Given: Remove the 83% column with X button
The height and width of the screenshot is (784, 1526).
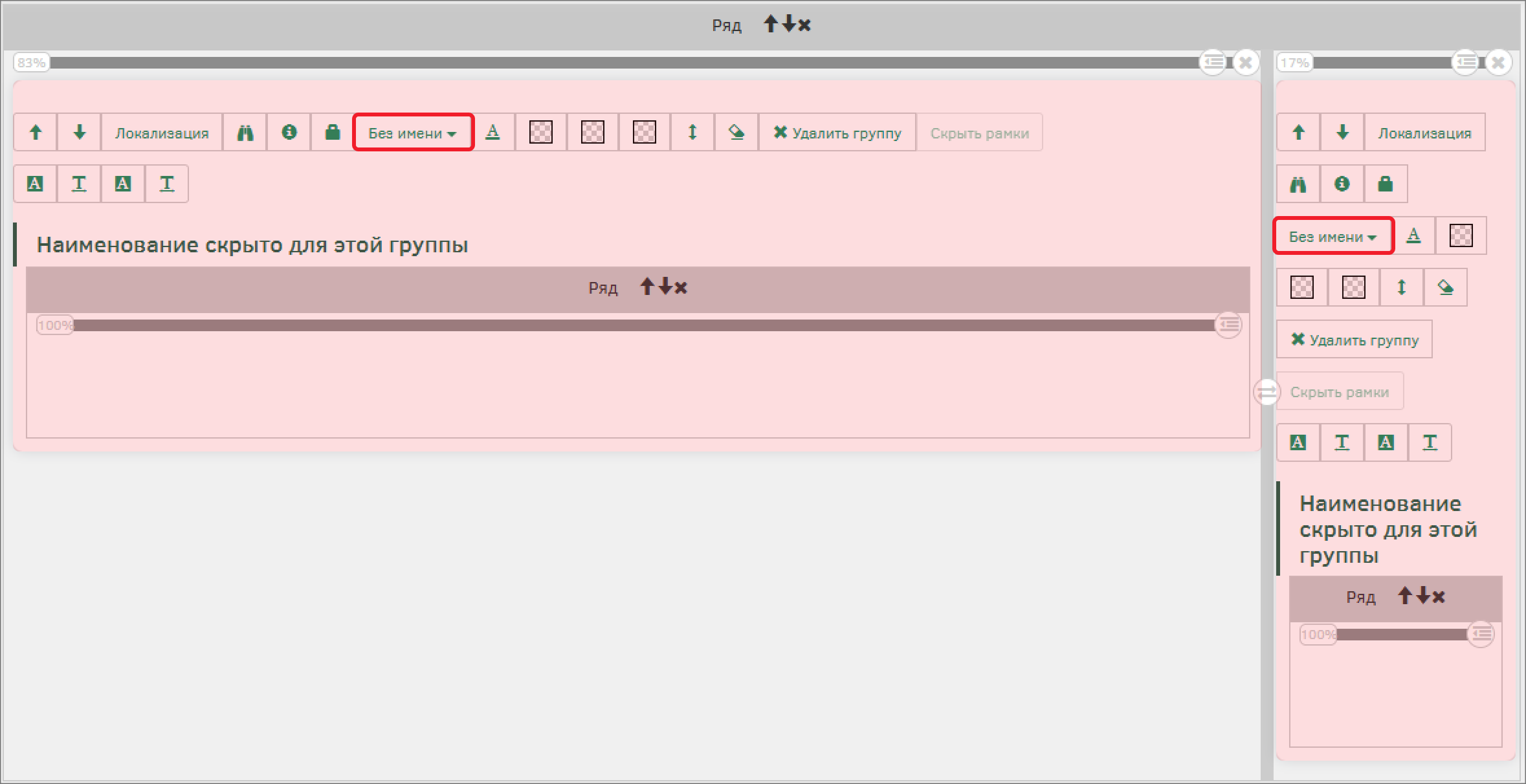Looking at the screenshot, I should click(x=1246, y=63).
